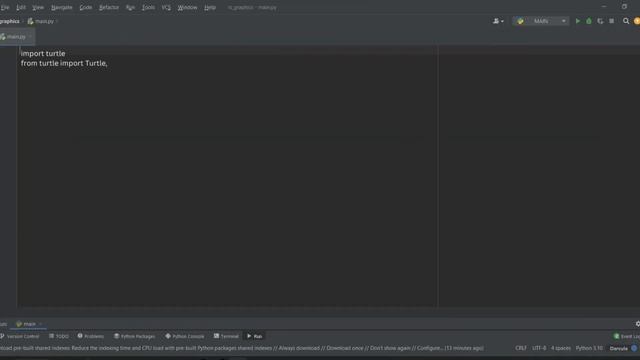
Task: Restore down the PyCharm window
Action: pos(624,7)
